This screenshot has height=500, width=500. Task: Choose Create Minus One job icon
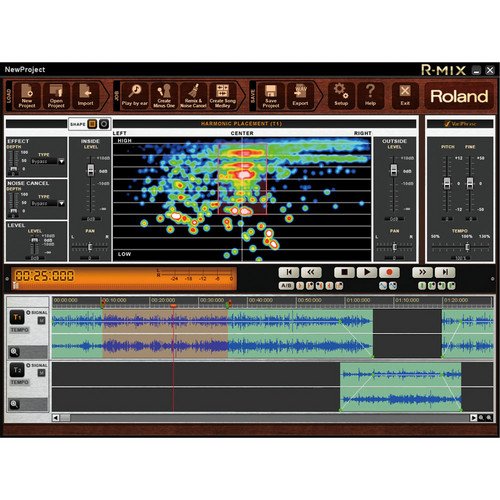[164, 96]
